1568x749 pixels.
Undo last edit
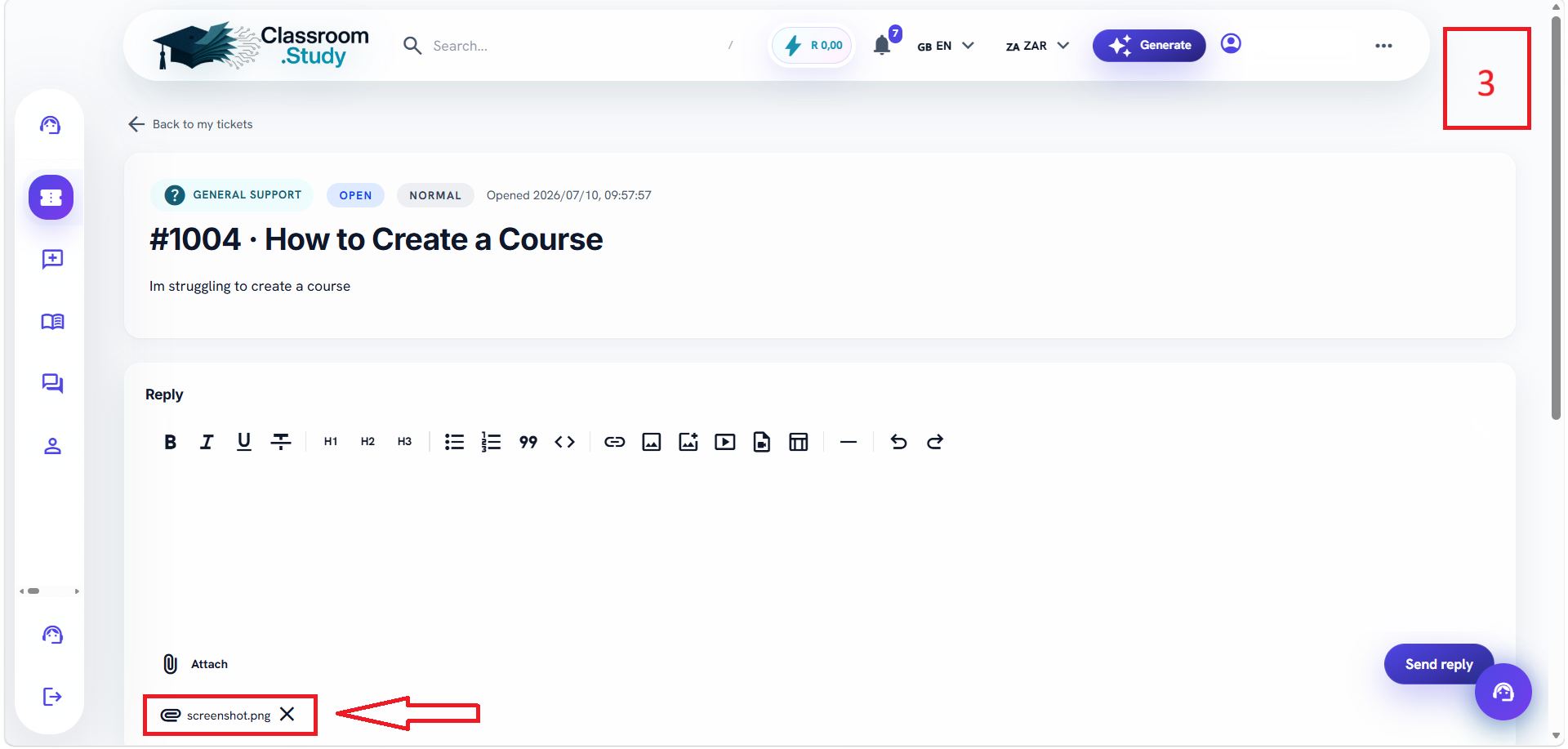(x=898, y=442)
